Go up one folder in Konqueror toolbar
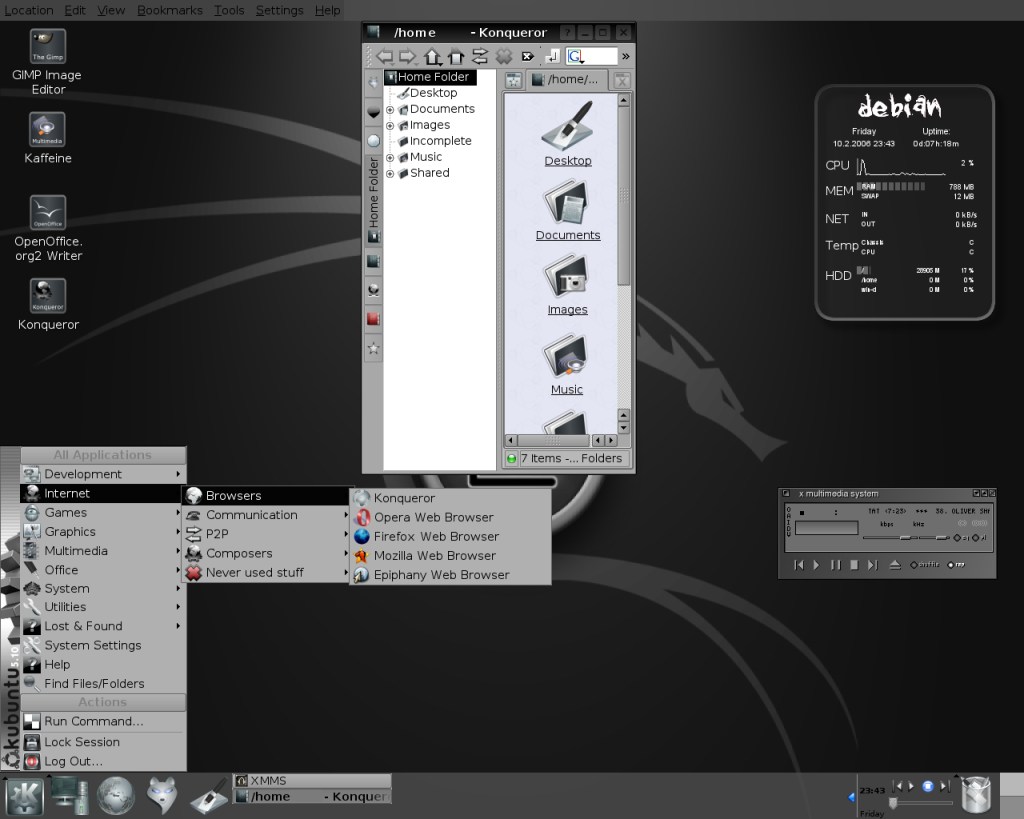 coord(432,57)
